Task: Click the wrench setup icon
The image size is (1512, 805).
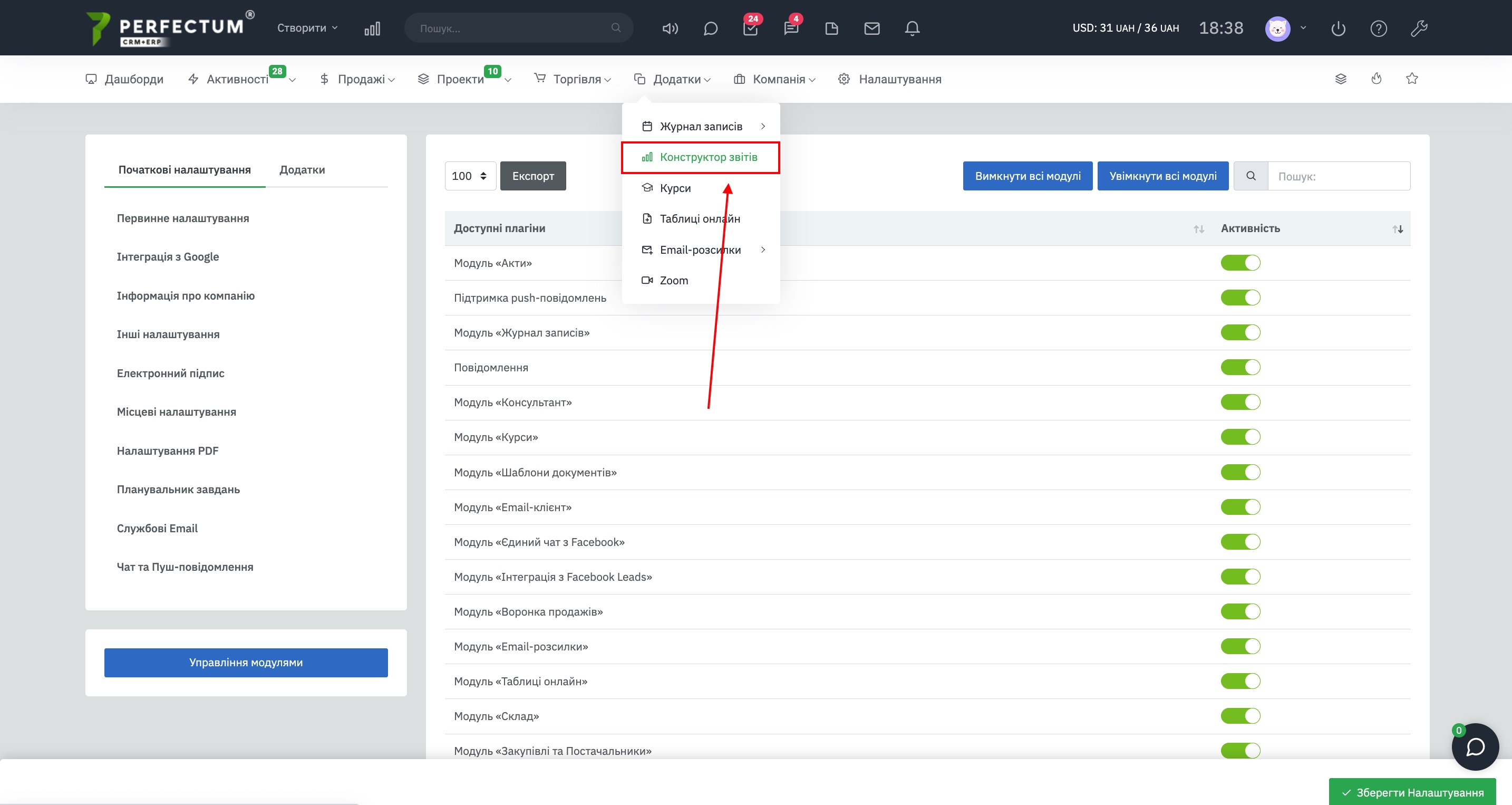Action: pos(1419,28)
